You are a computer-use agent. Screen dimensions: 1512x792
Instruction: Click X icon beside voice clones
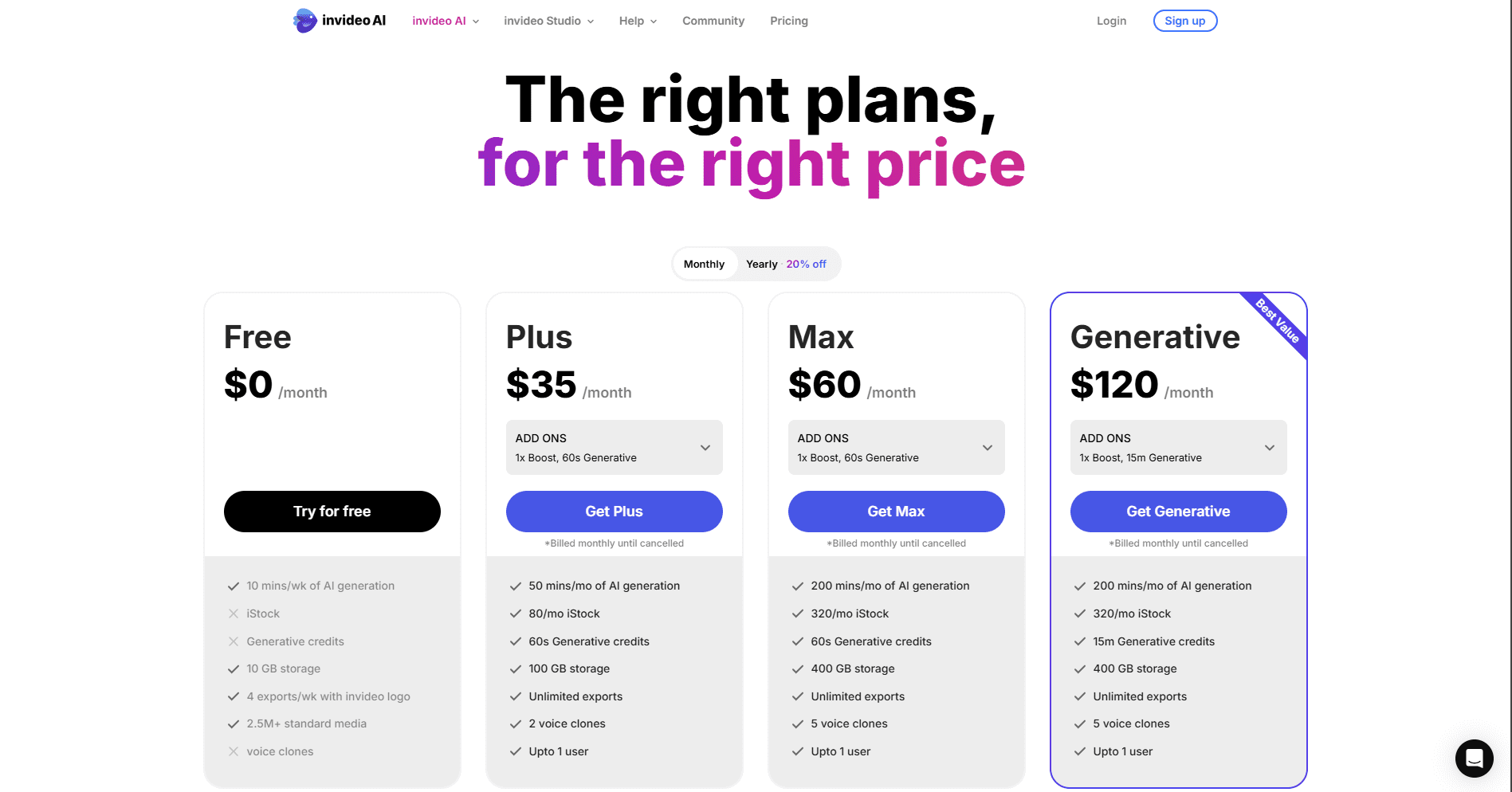pos(234,751)
